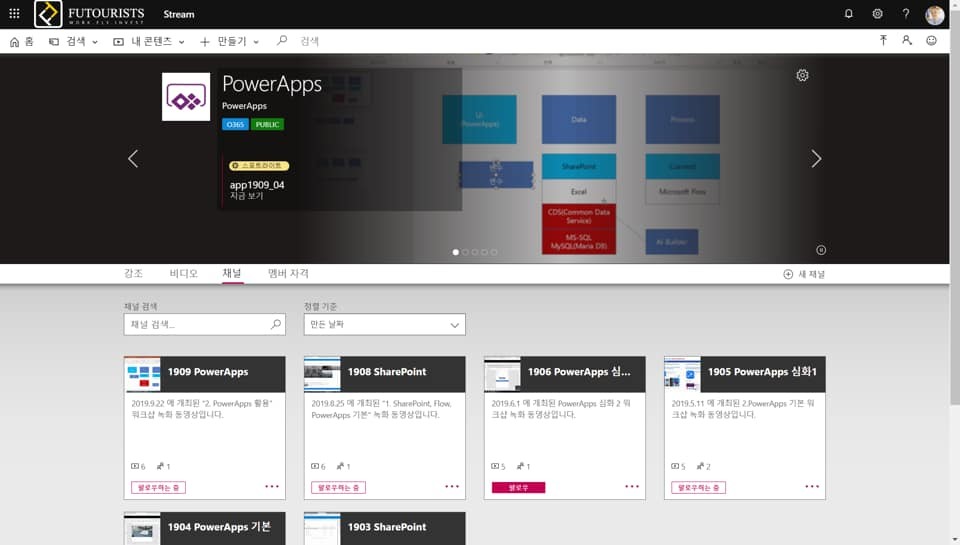Open more options for 1908 SharePoint channel
960x545 pixels.
[452, 487]
